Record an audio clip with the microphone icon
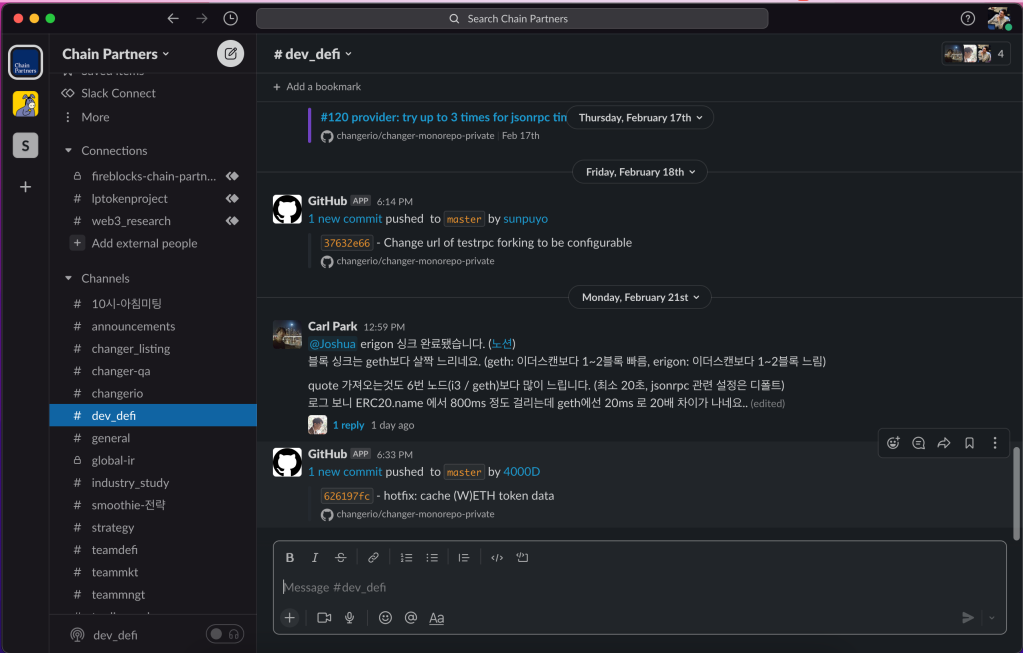 coord(350,618)
